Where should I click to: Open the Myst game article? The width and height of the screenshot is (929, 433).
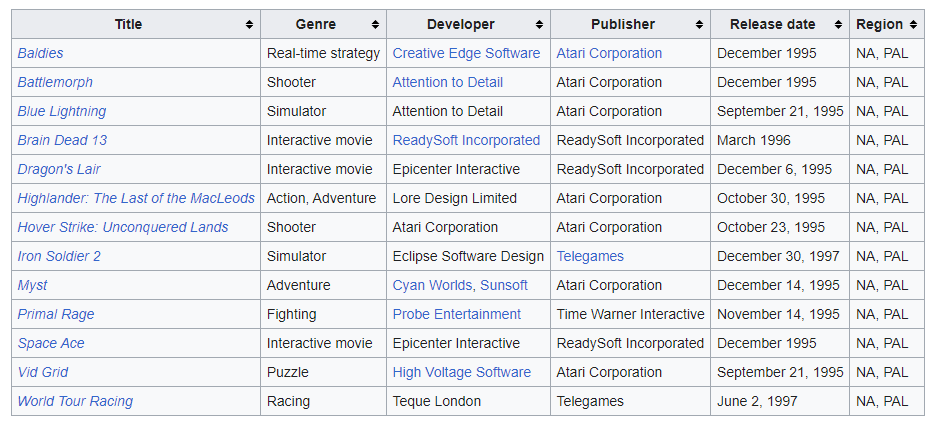(33, 286)
